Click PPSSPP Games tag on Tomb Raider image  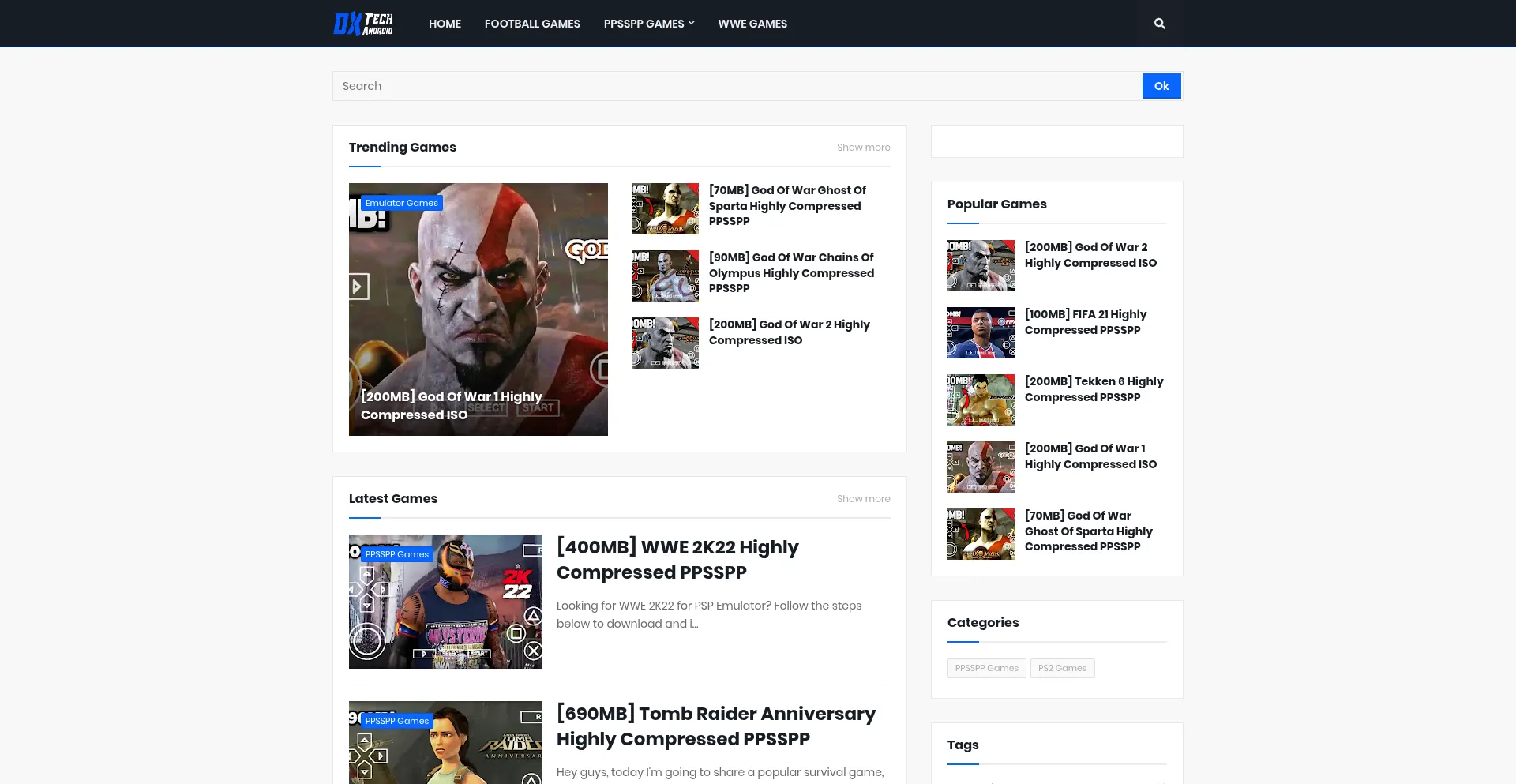(396, 721)
